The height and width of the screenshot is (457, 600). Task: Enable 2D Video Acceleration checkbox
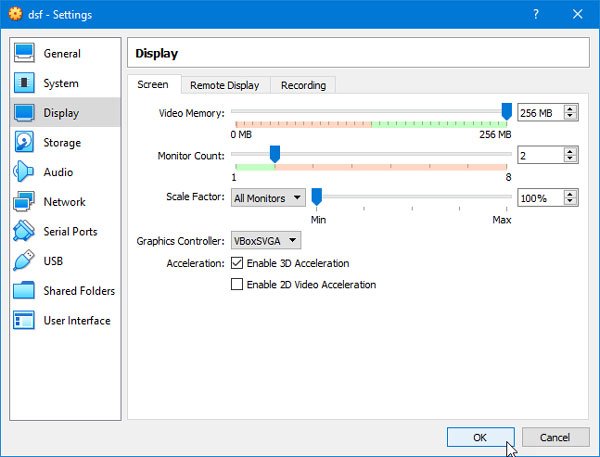(237, 285)
